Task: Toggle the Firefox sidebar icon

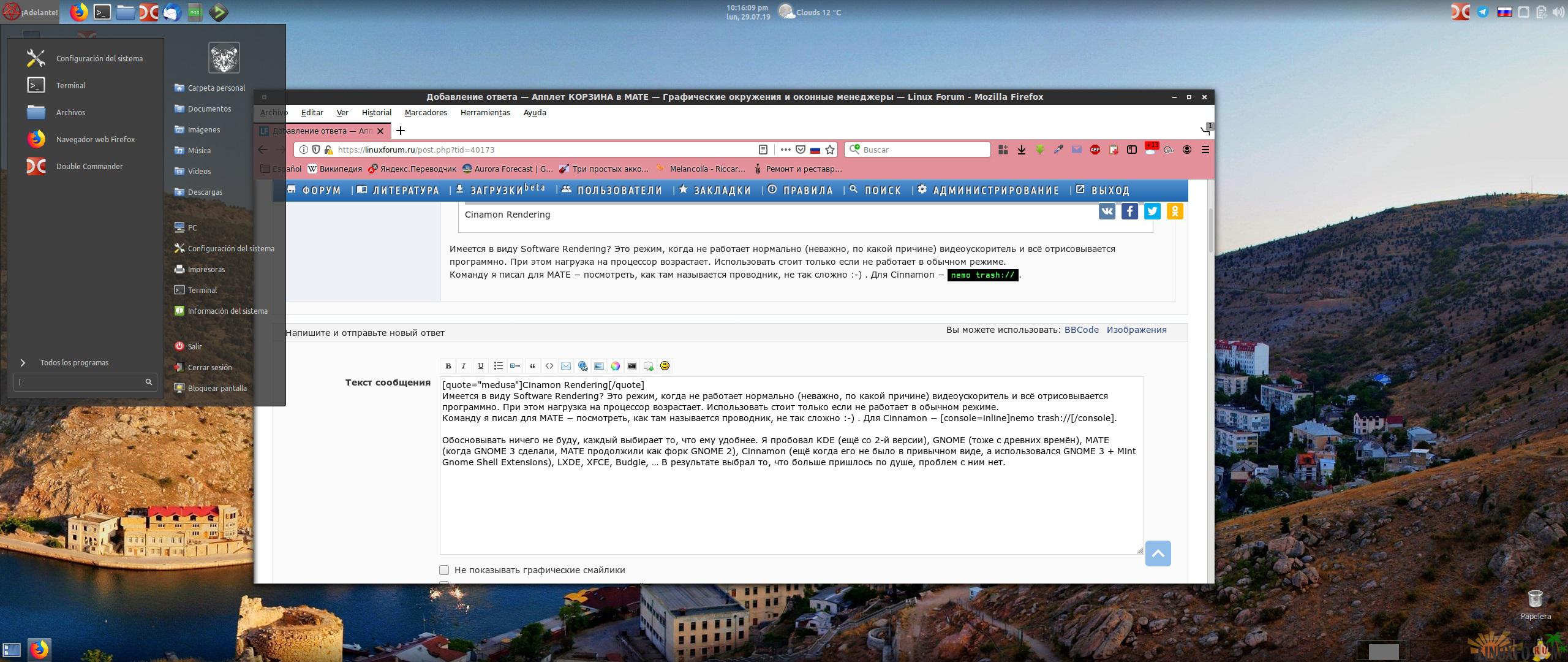Action: (x=1131, y=150)
